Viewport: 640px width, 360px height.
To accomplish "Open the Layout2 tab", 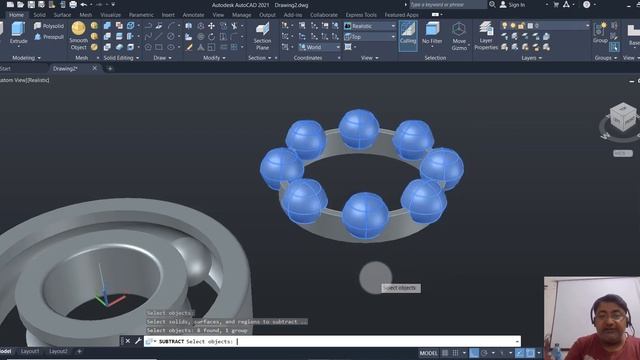I will 58,351.
